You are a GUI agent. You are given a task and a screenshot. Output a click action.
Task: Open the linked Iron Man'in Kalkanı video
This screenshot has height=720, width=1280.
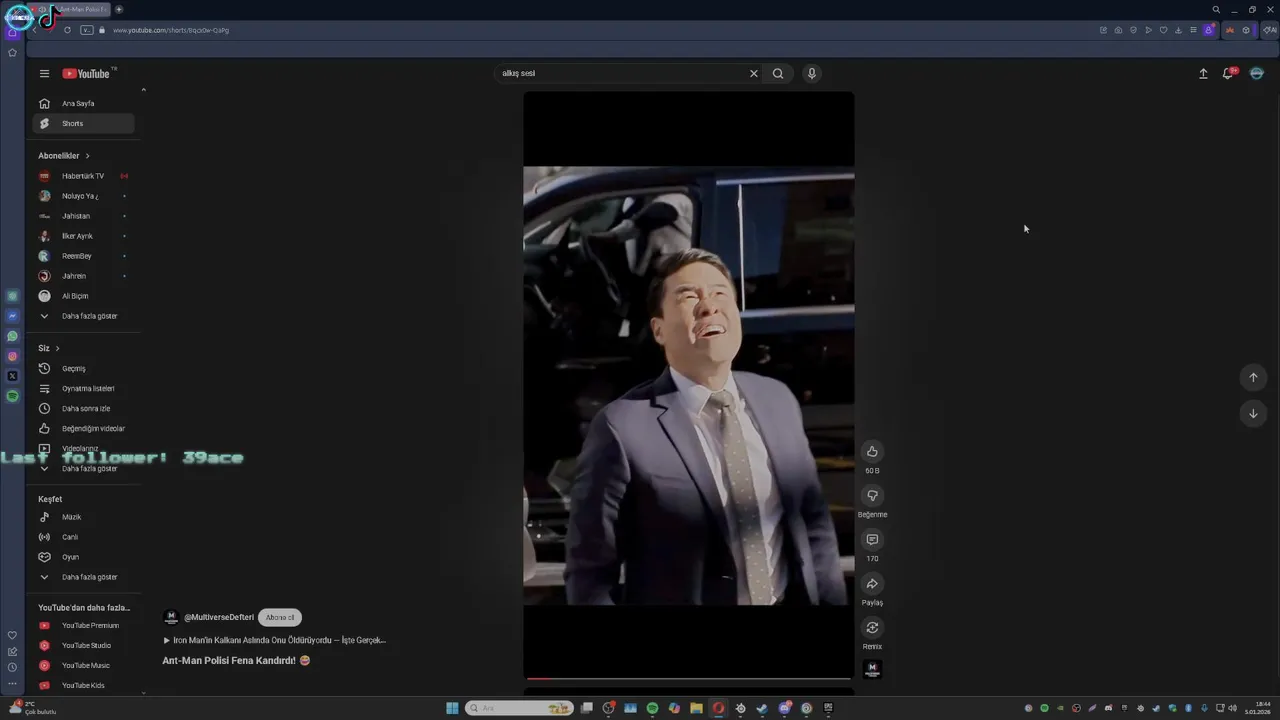(x=275, y=640)
